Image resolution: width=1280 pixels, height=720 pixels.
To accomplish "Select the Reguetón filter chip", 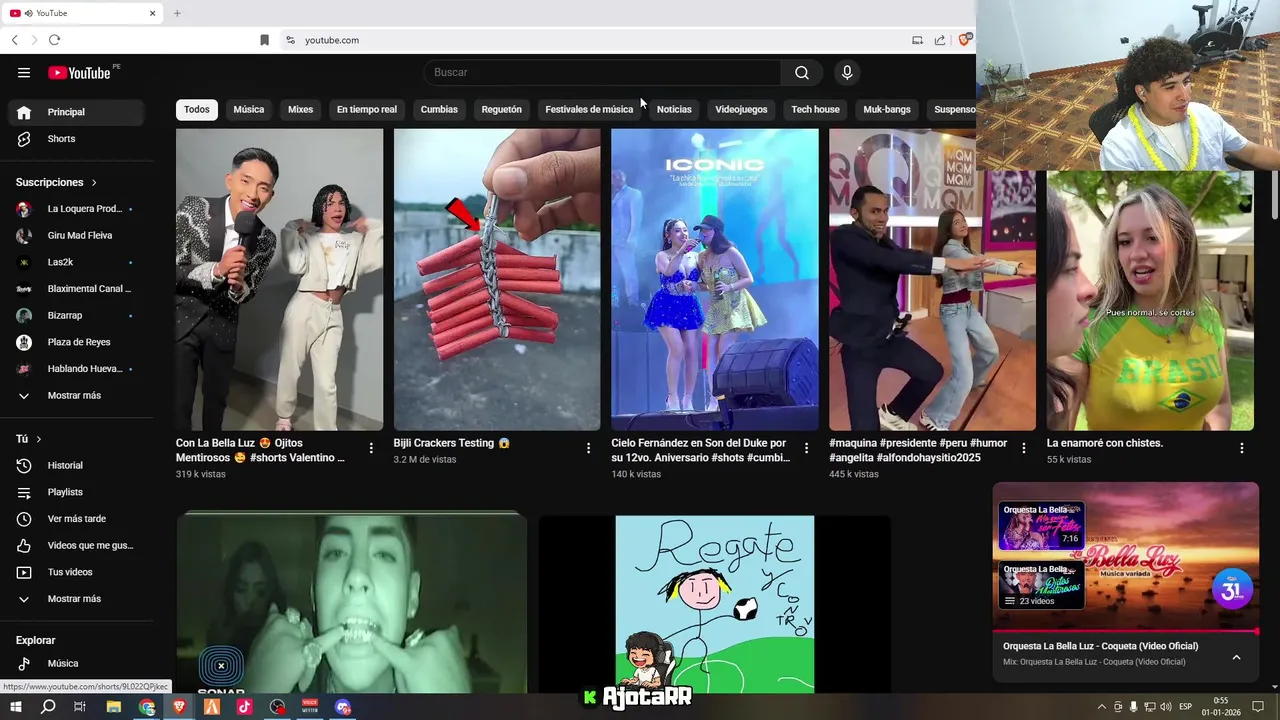I will pyautogui.click(x=501, y=109).
